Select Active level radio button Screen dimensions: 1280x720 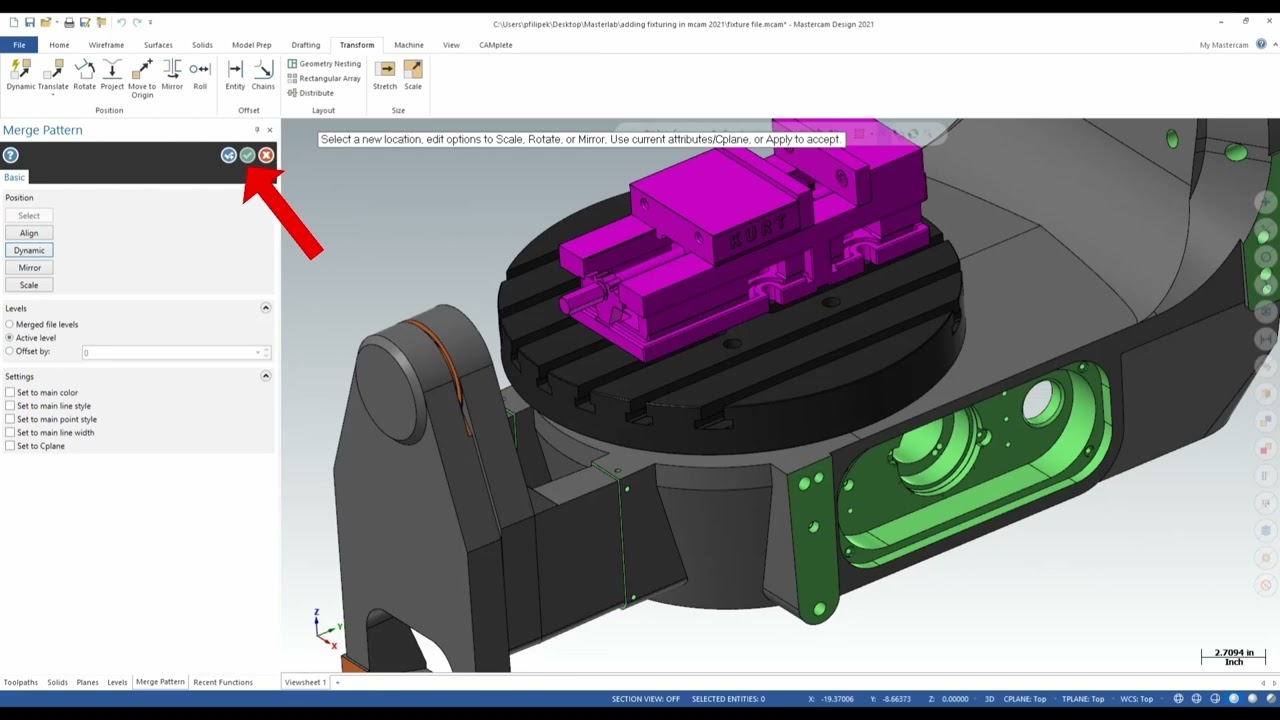click(x=9, y=338)
